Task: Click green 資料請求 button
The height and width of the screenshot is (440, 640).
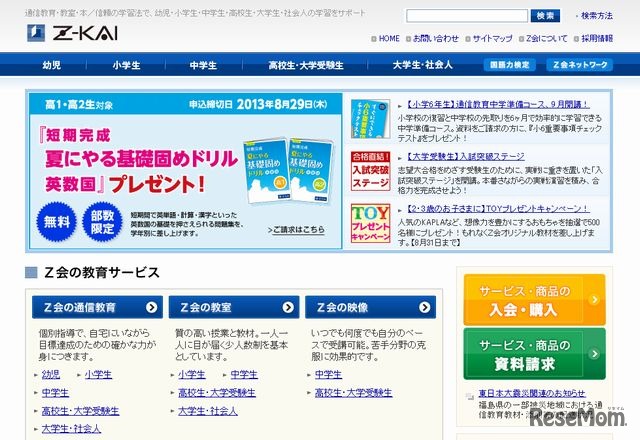Action: pyautogui.click(x=534, y=354)
